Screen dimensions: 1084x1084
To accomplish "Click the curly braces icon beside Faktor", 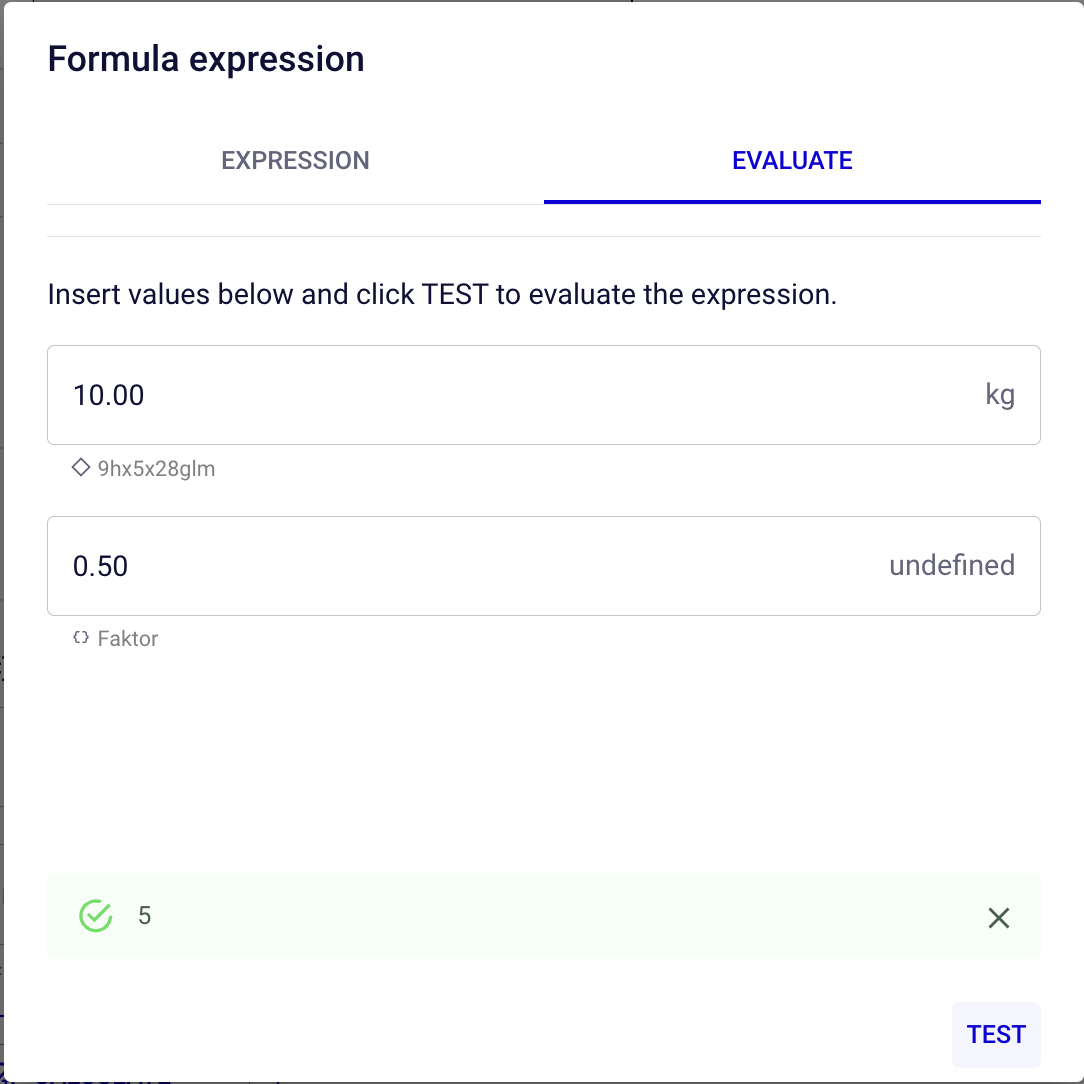I will 81,638.
